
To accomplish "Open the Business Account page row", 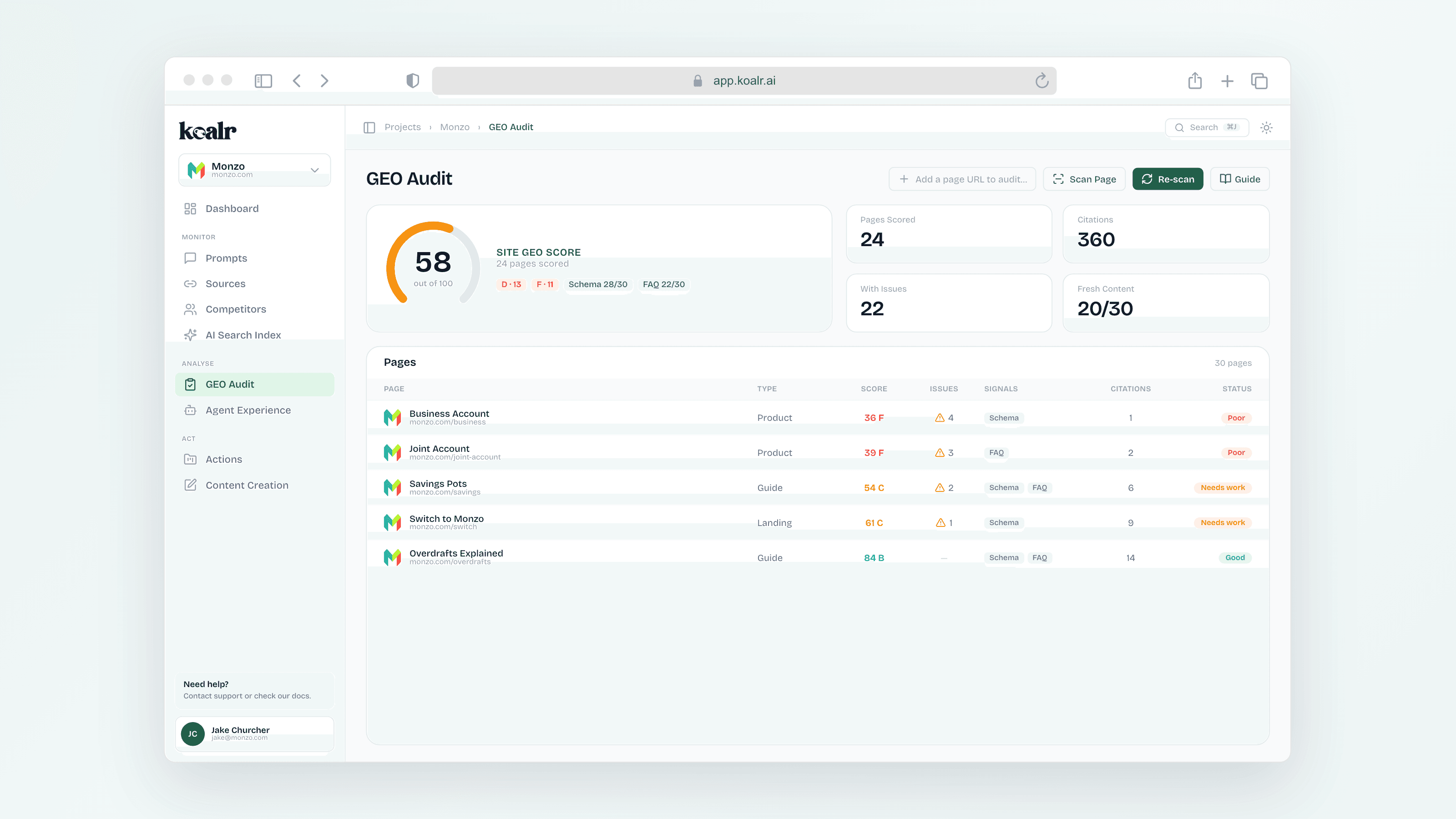I will point(817,418).
